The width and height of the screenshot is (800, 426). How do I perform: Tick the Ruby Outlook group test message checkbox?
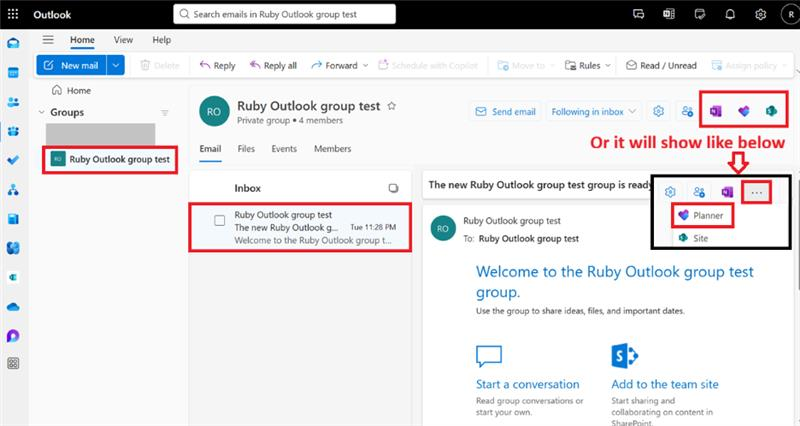coord(219,220)
